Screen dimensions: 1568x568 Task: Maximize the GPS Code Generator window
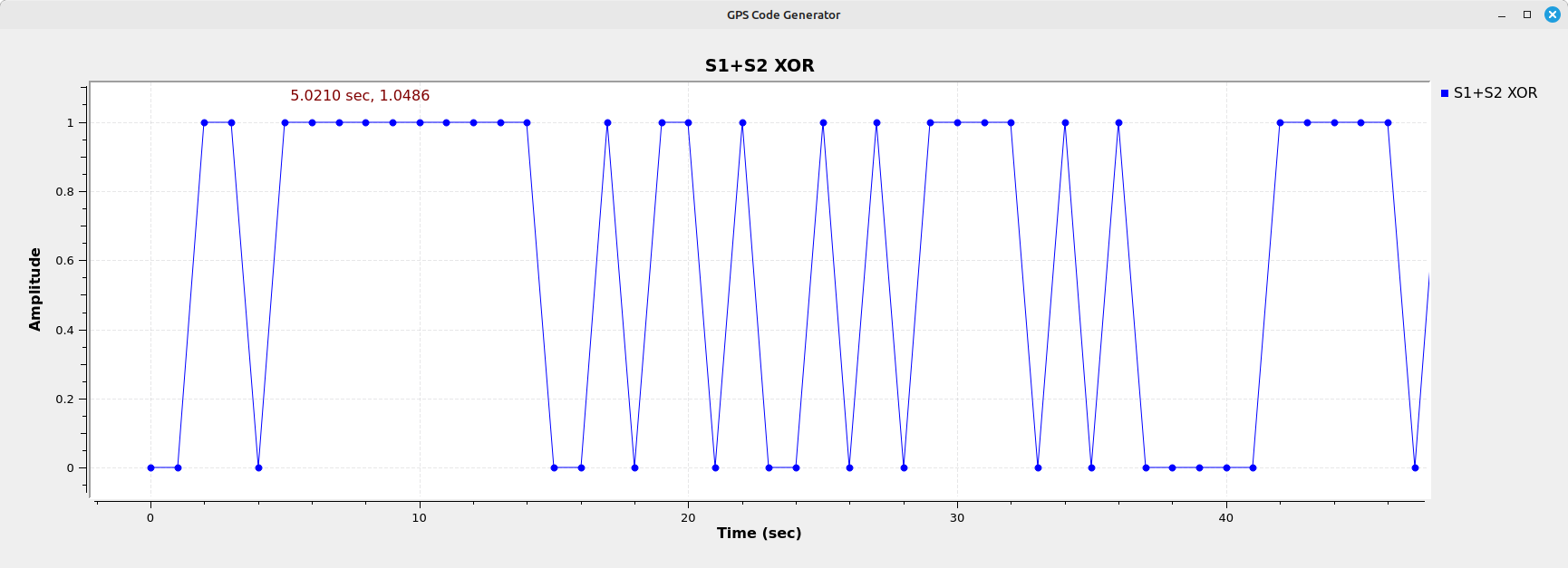tap(1527, 14)
